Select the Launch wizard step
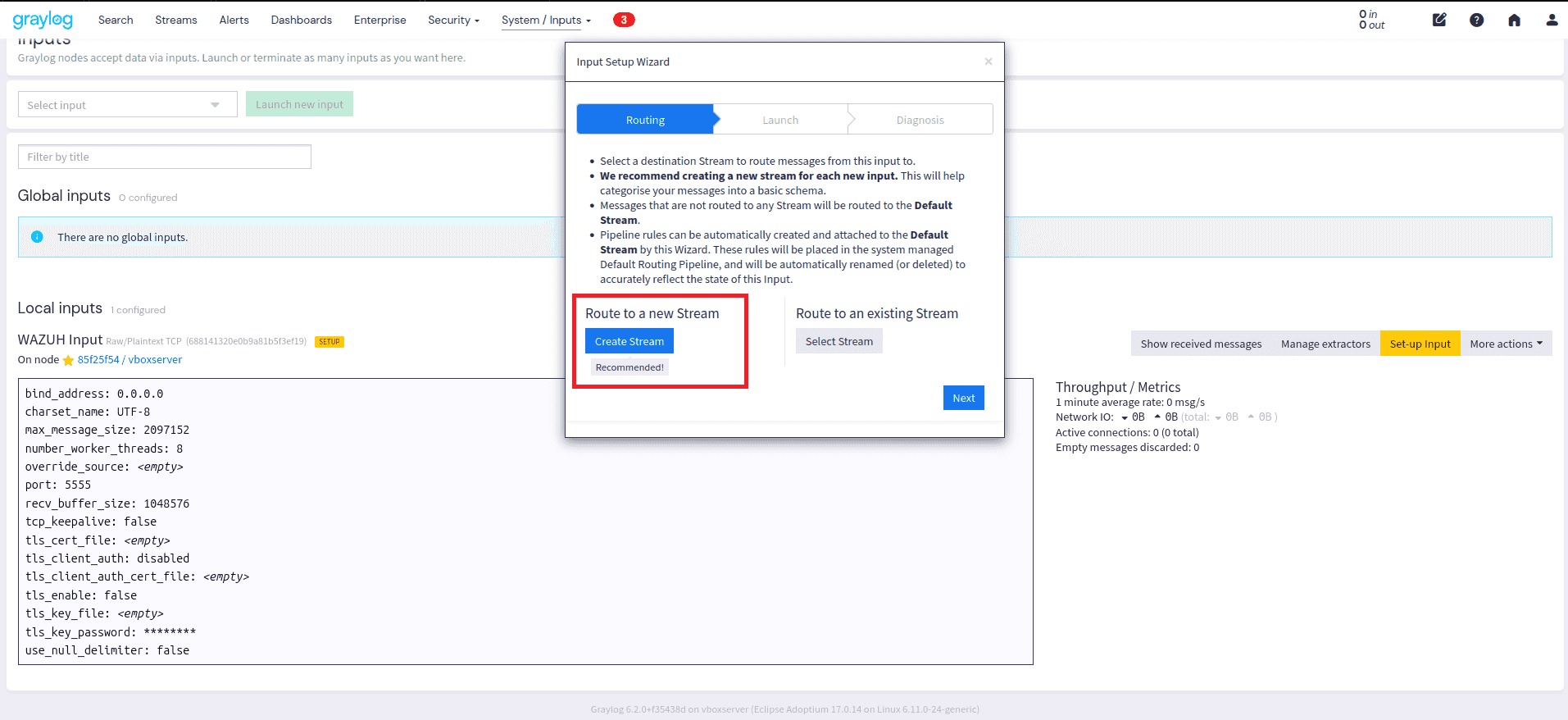Image resolution: width=1568 pixels, height=720 pixels. click(x=780, y=120)
